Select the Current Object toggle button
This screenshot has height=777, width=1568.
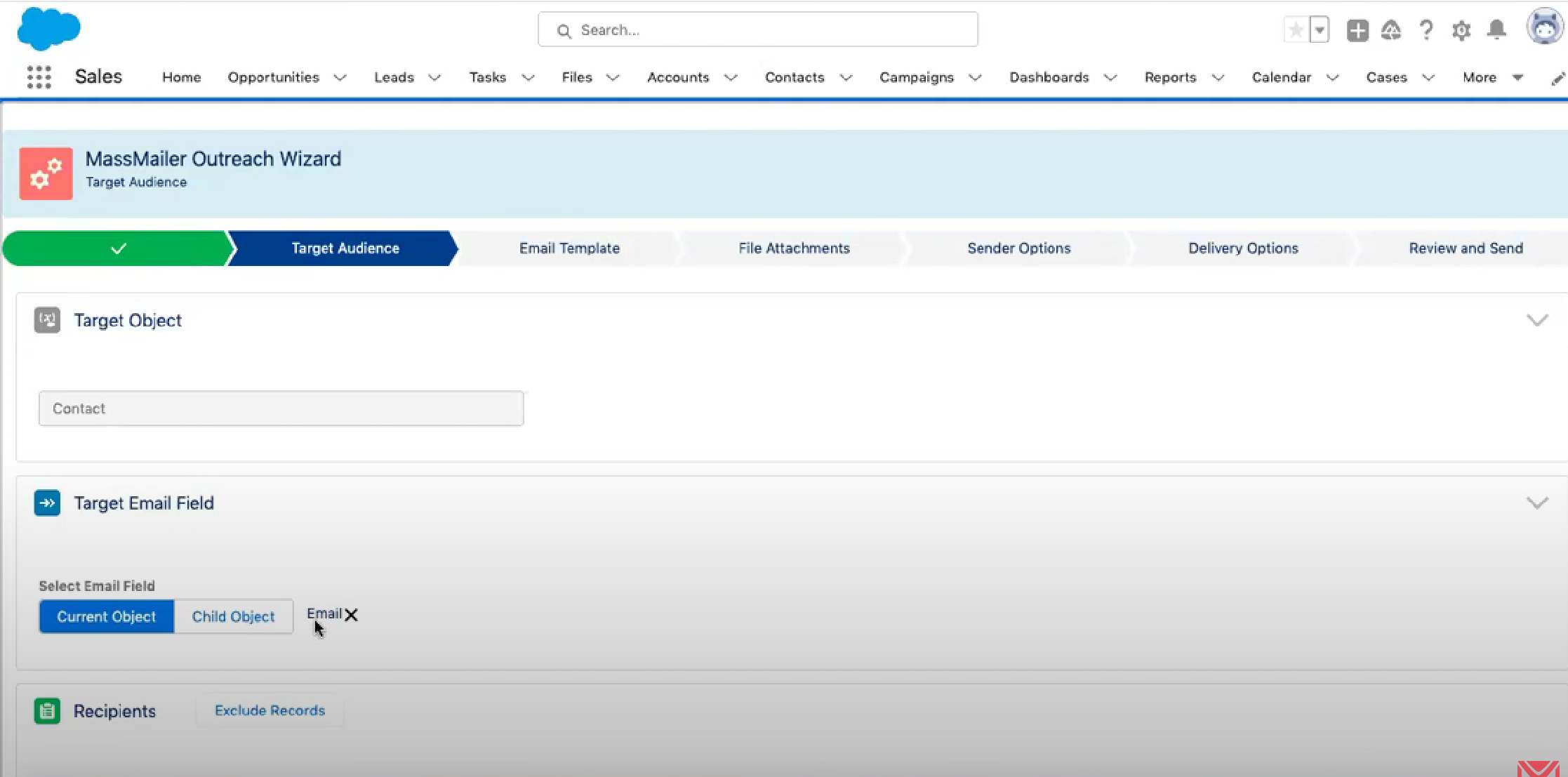tap(107, 616)
